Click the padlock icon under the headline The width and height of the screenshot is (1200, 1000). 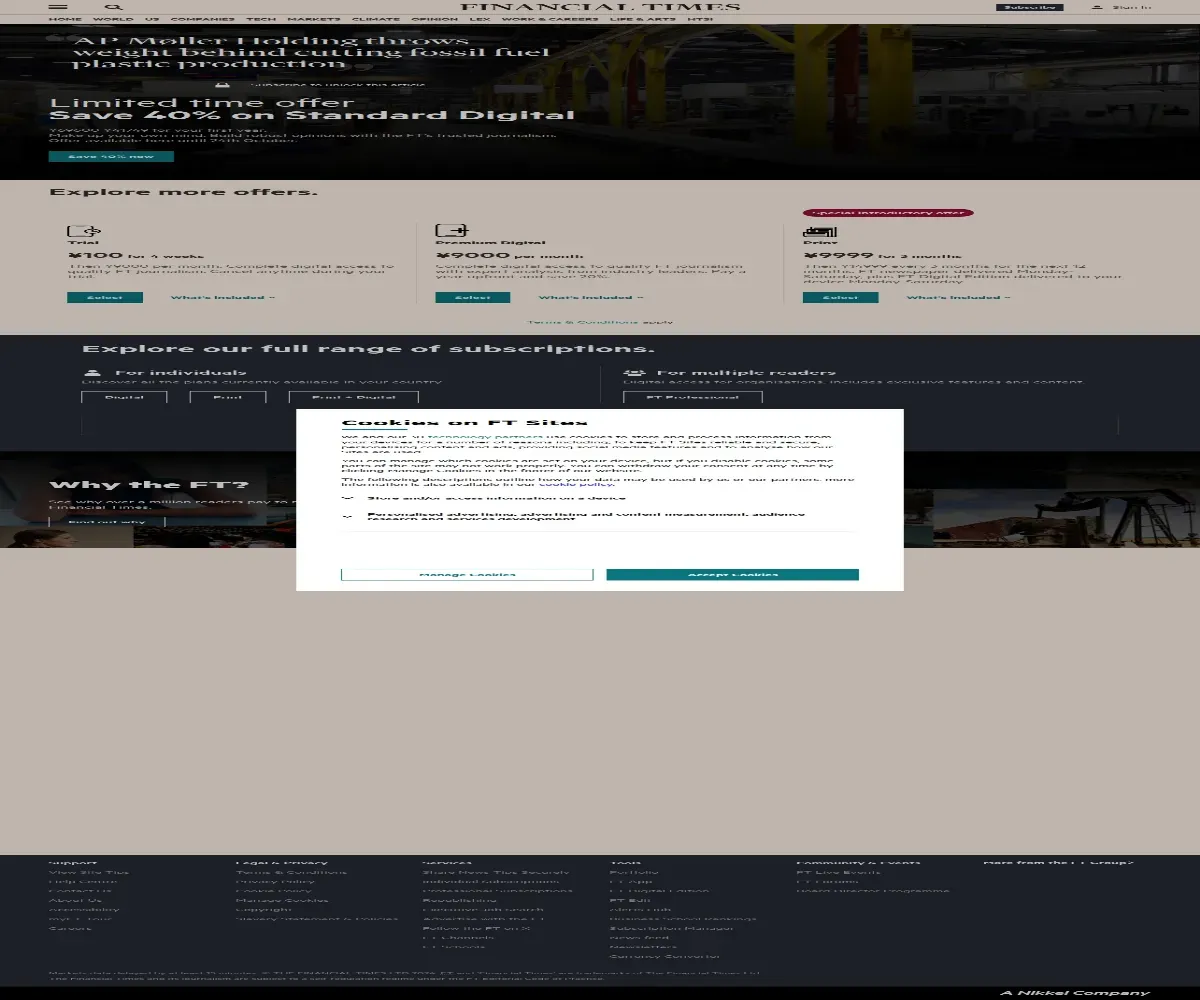[x=222, y=86]
